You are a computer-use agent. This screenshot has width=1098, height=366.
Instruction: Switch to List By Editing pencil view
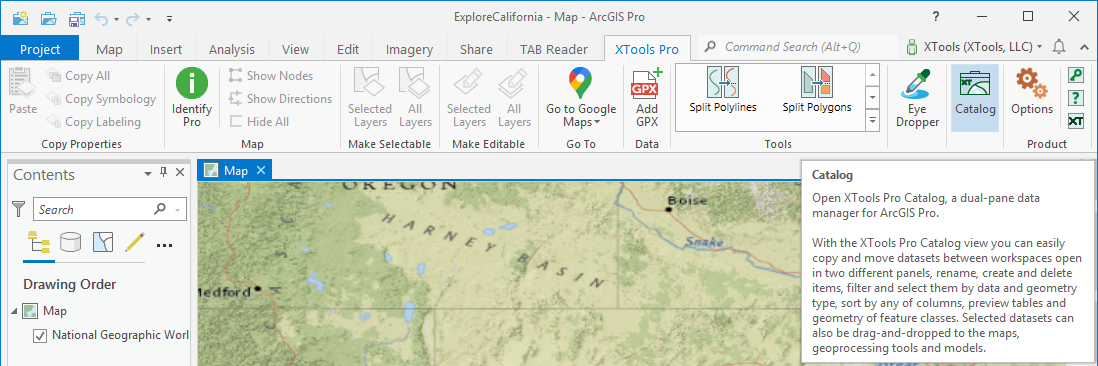click(134, 243)
